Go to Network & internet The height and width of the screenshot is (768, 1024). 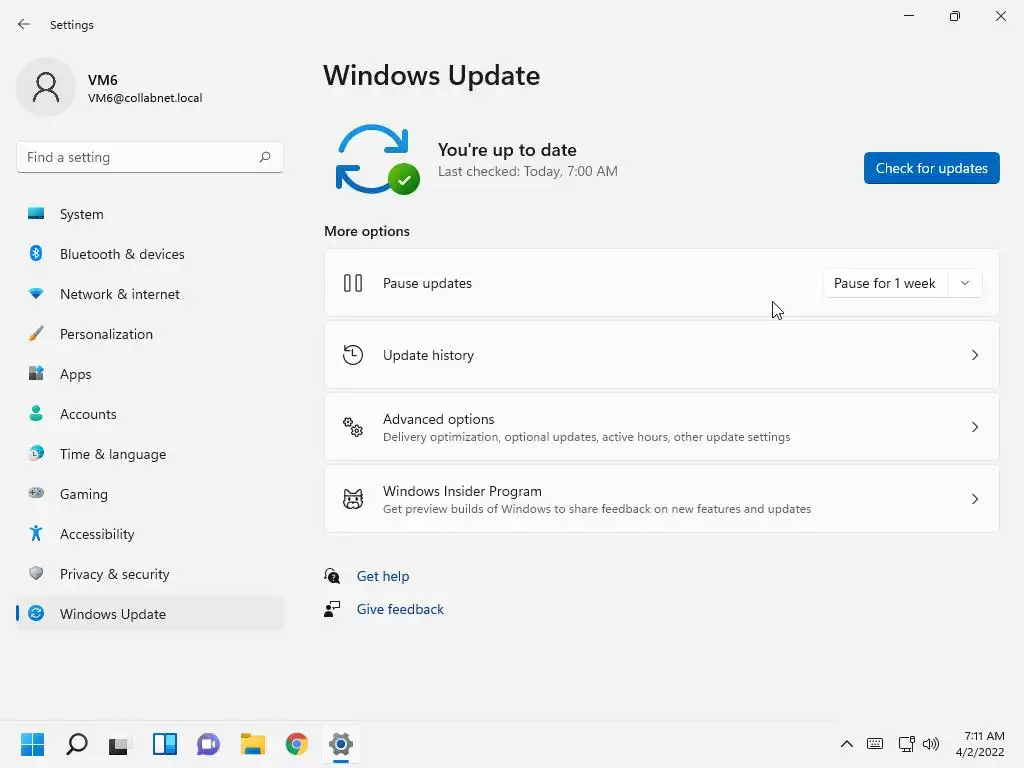coord(150,294)
